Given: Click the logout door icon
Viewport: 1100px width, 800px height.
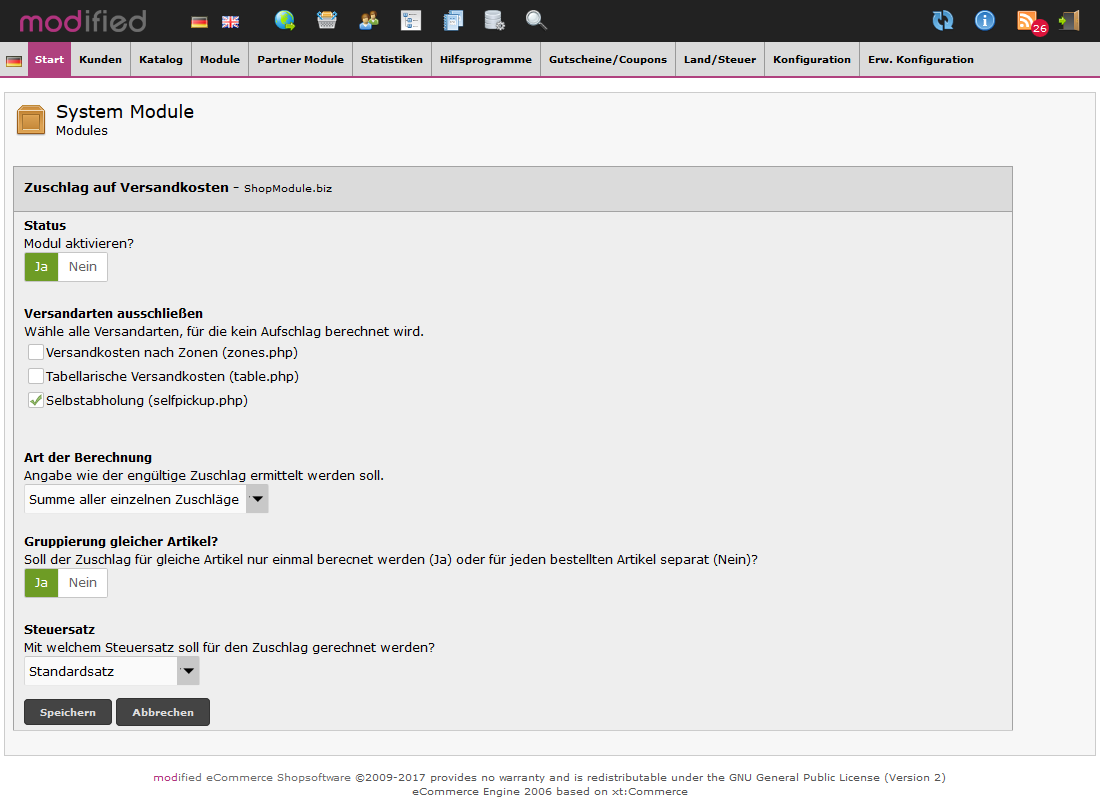Looking at the screenshot, I should (x=1069, y=20).
